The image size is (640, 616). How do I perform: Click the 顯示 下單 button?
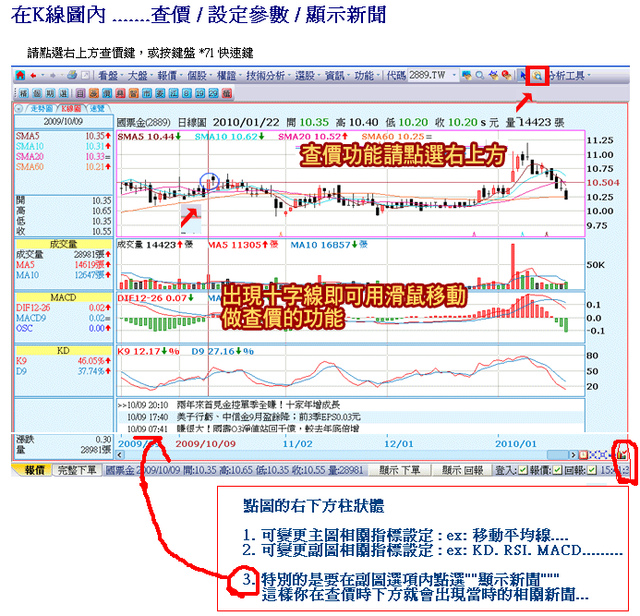click(x=400, y=470)
